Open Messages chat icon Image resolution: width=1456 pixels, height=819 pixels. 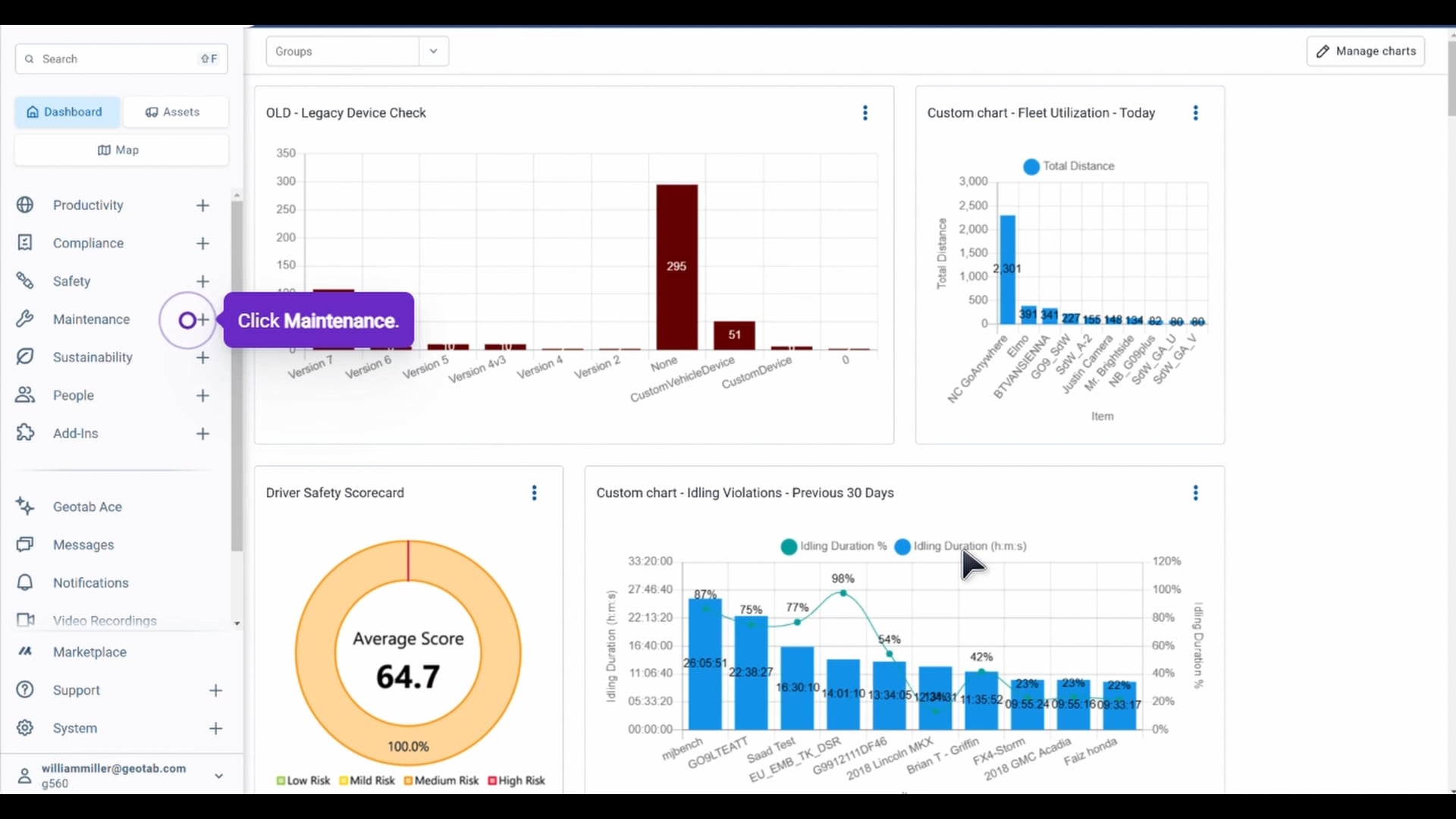tap(25, 544)
